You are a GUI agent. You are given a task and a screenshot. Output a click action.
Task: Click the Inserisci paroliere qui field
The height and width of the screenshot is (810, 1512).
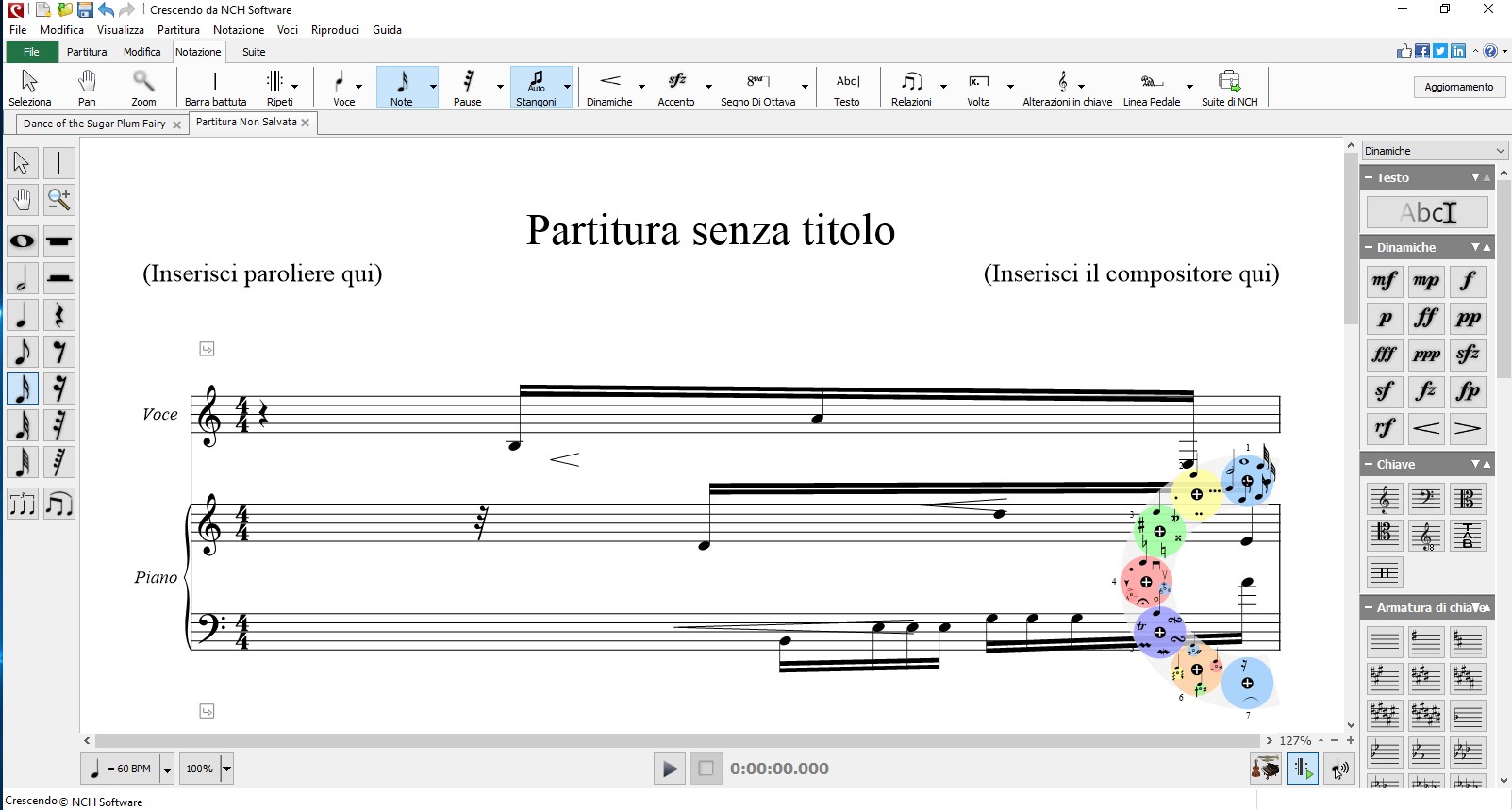tap(262, 273)
